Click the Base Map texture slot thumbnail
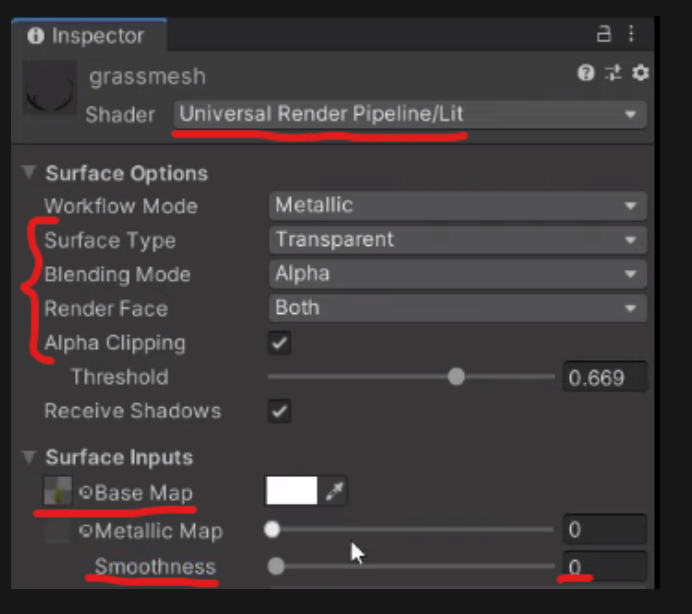 pyautogui.click(x=58, y=490)
